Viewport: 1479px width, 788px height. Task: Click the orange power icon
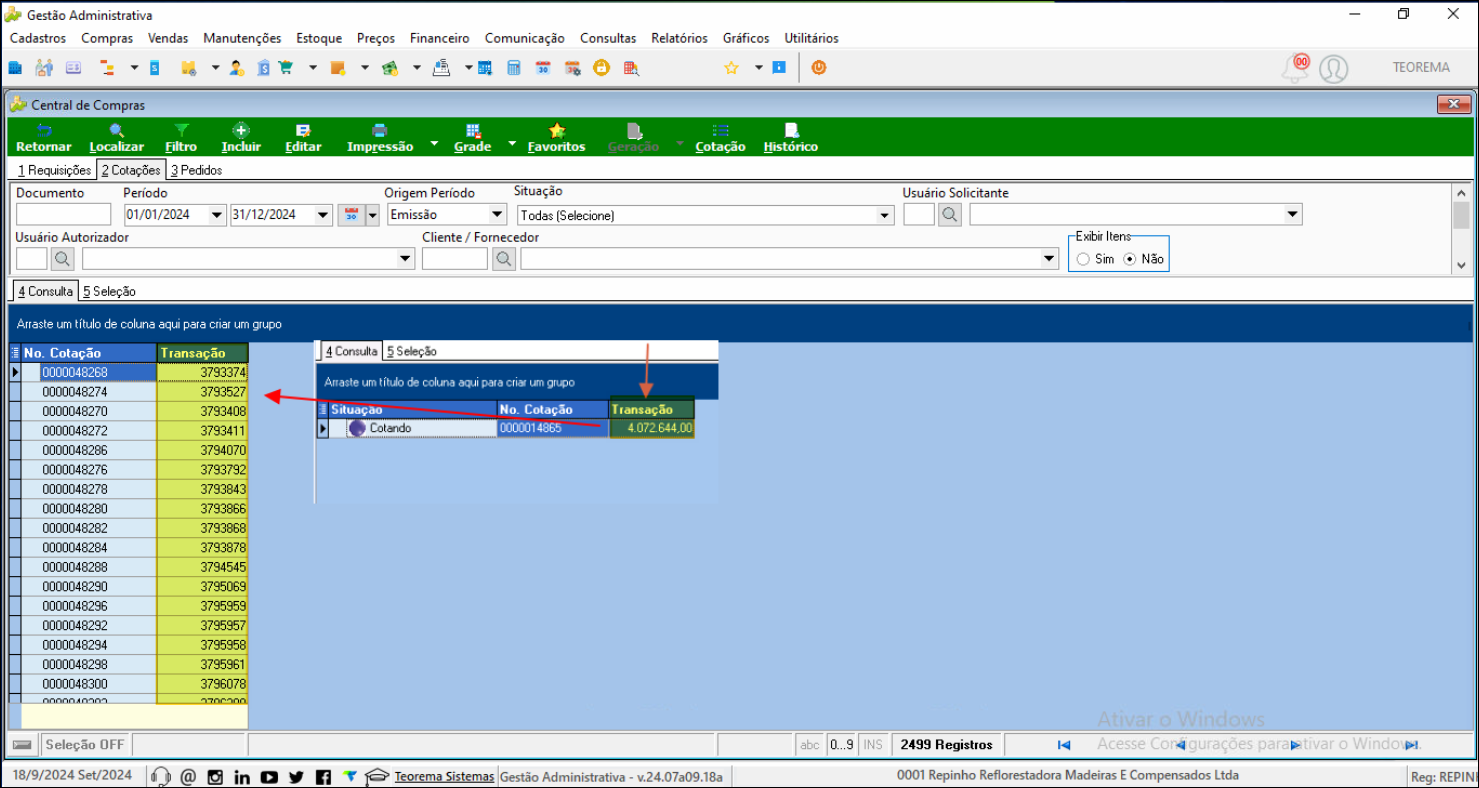(x=819, y=68)
